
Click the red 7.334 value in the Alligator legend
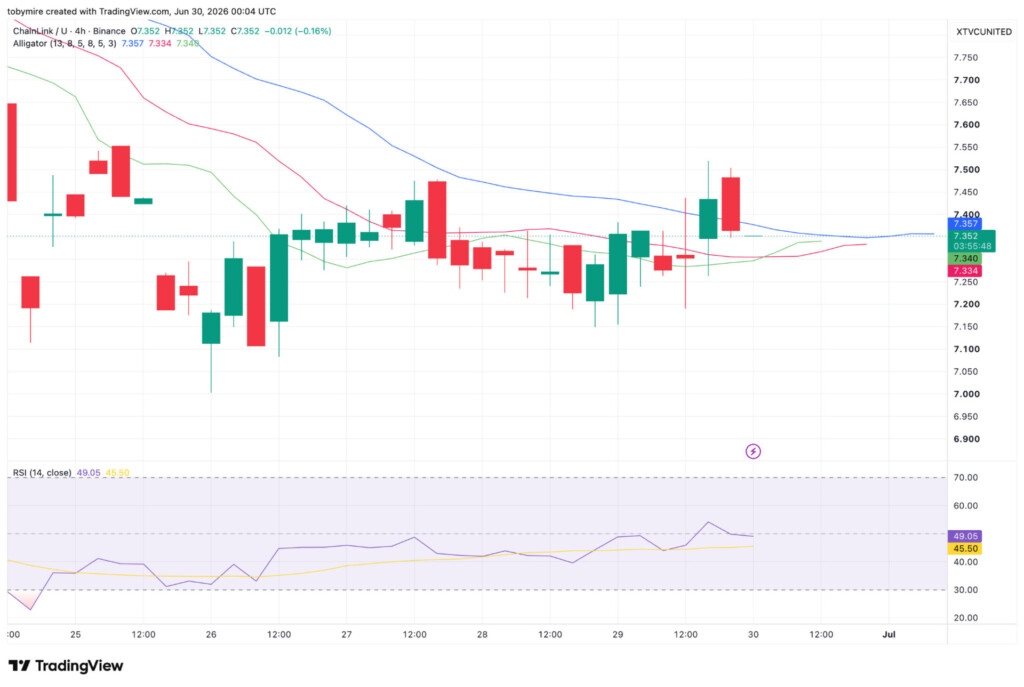tap(159, 43)
